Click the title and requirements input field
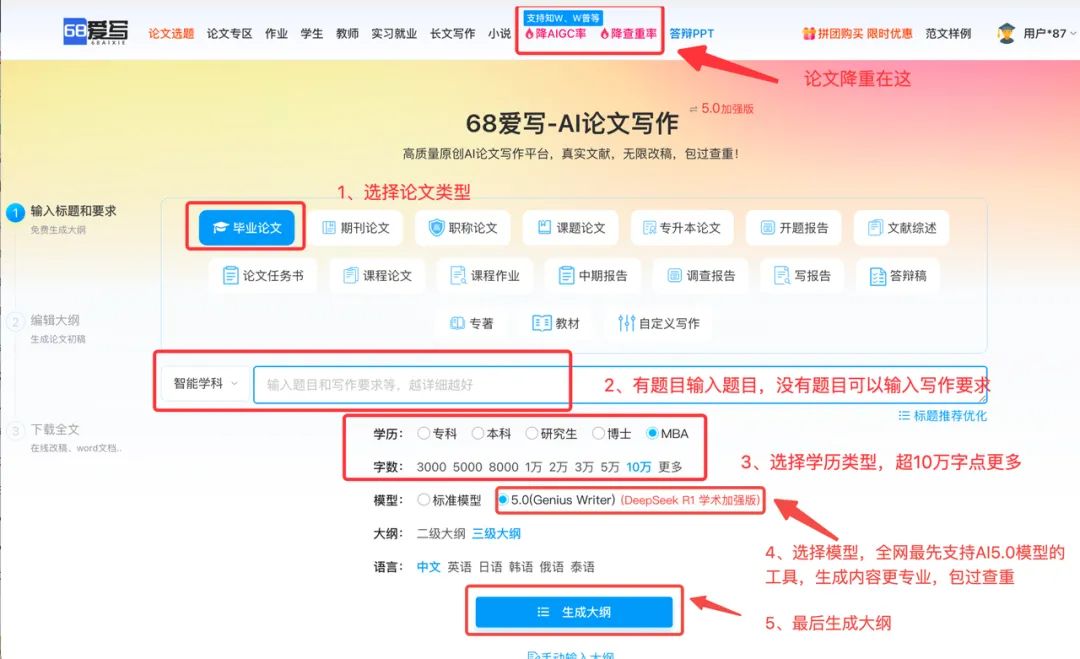1080x659 pixels. point(620,384)
